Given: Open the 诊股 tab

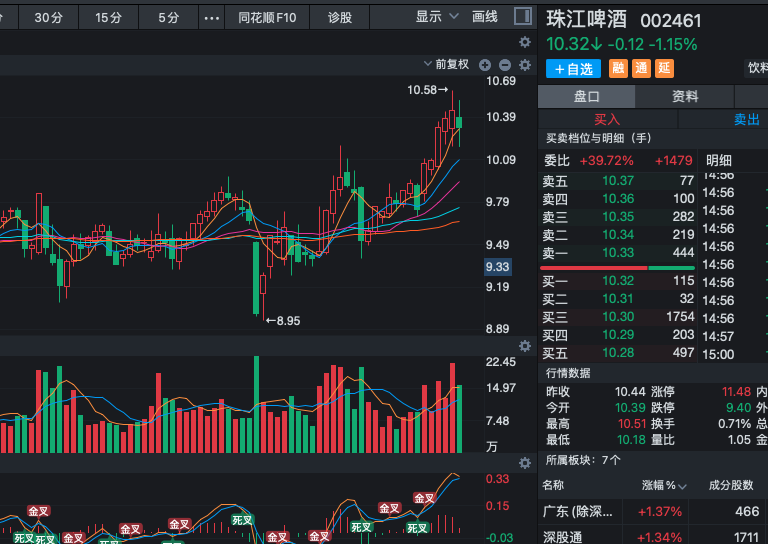Looking at the screenshot, I should pos(339,18).
